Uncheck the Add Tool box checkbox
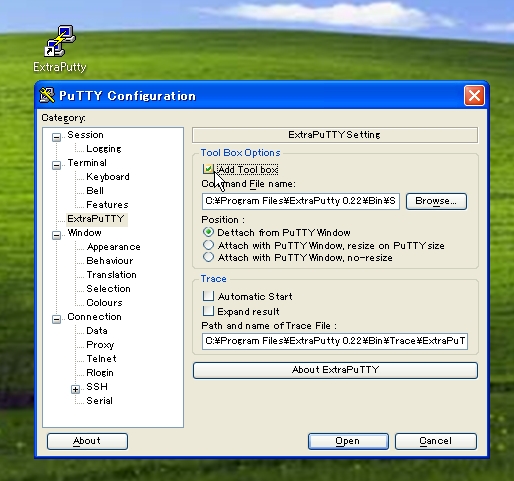Viewport: 514px width, 481px height. point(208,169)
